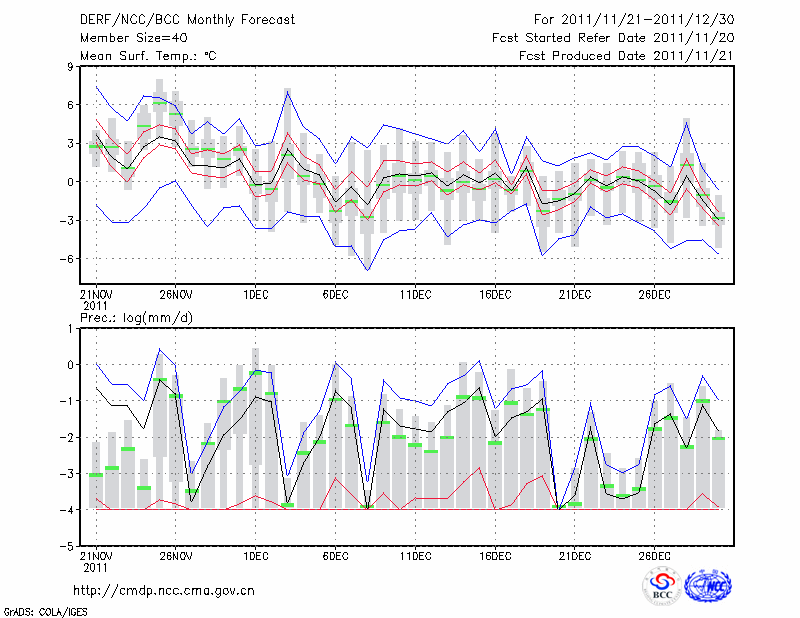Click 6DEC on the temperature chart axis
The height and width of the screenshot is (618, 800).
click(x=335, y=295)
